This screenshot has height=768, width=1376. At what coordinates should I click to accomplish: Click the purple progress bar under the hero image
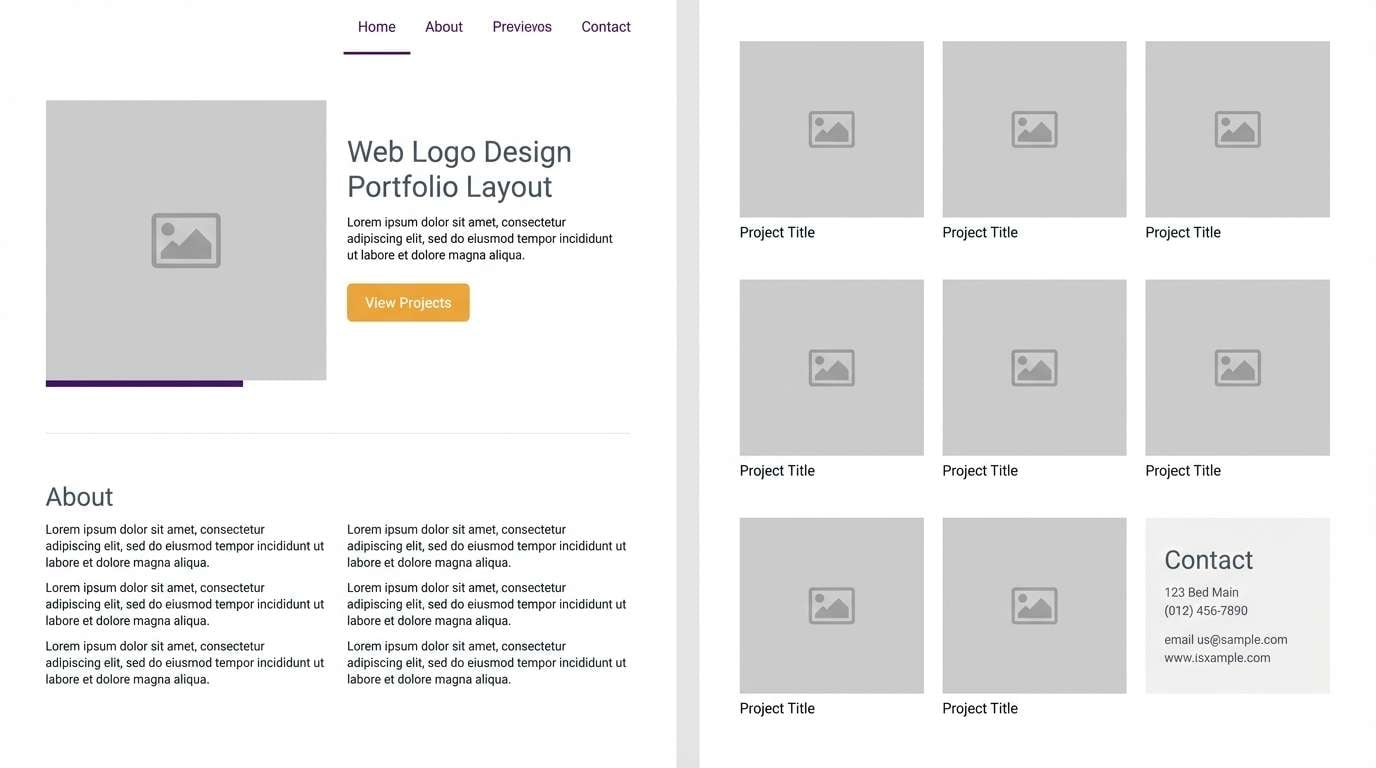point(144,382)
